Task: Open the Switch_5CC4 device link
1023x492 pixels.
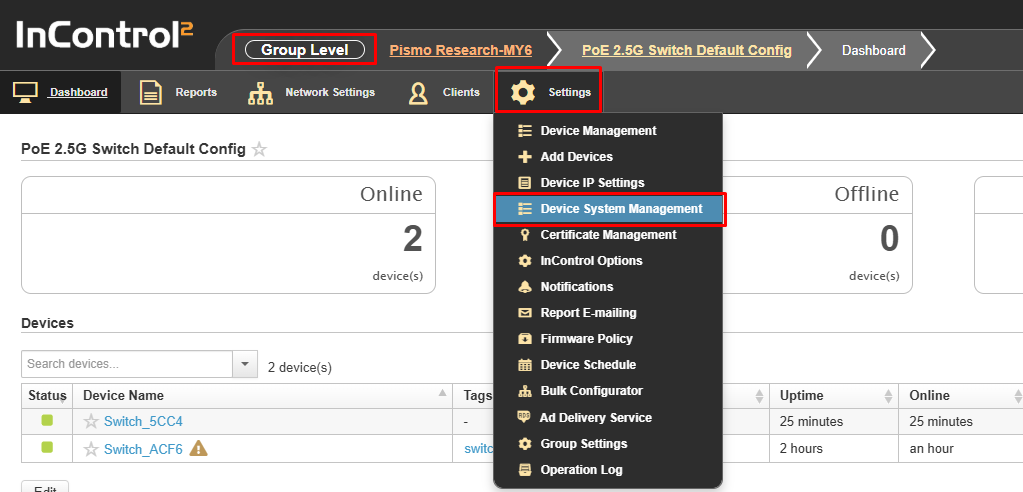Action: click(144, 422)
